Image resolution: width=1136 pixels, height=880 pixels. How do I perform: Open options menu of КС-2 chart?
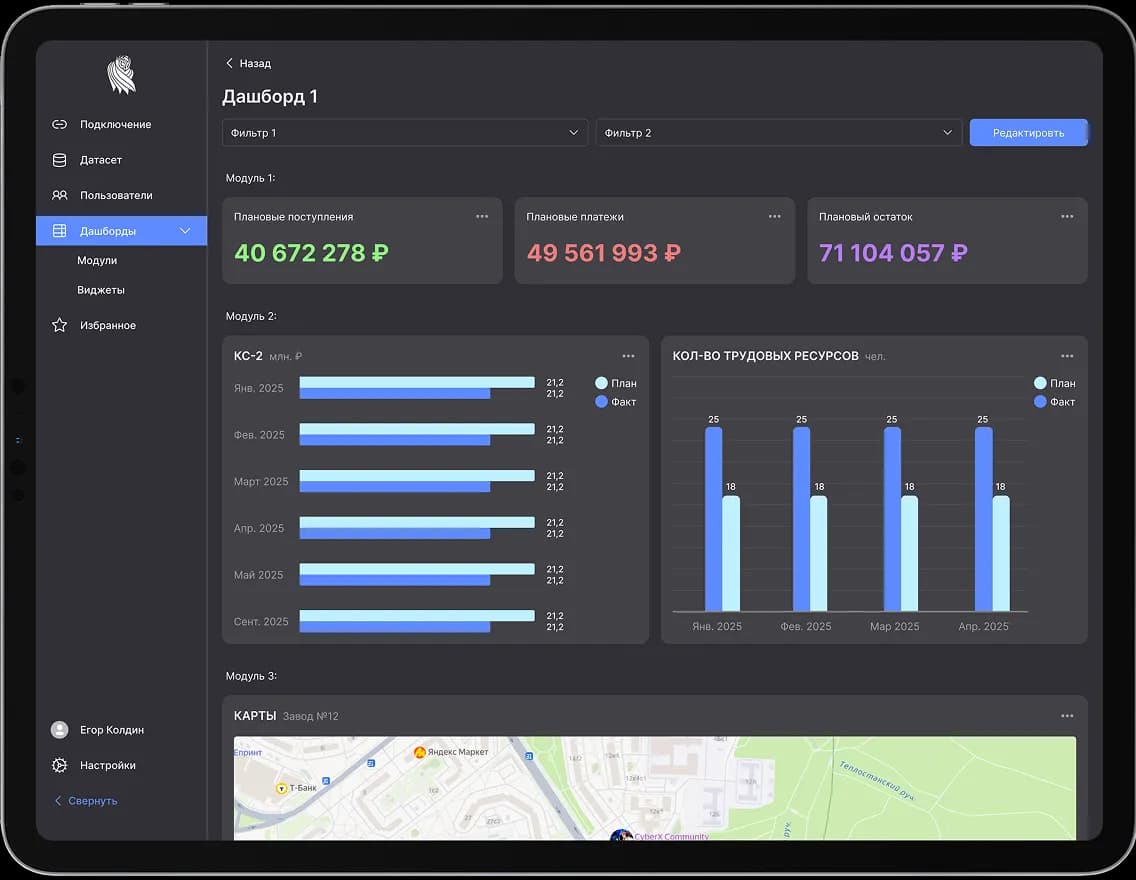[628, 356]
